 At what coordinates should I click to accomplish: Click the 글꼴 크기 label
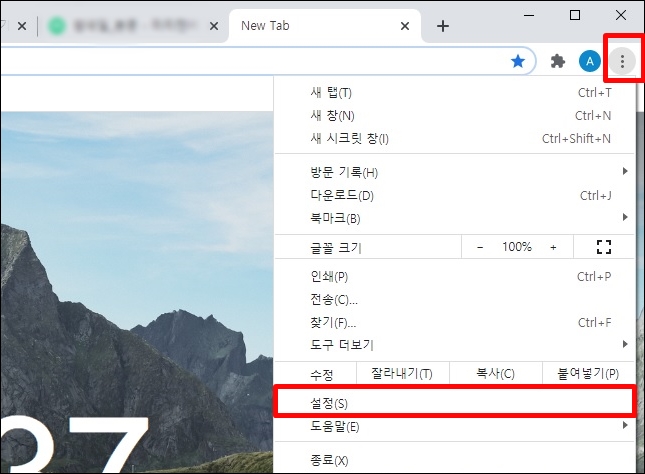336,248
